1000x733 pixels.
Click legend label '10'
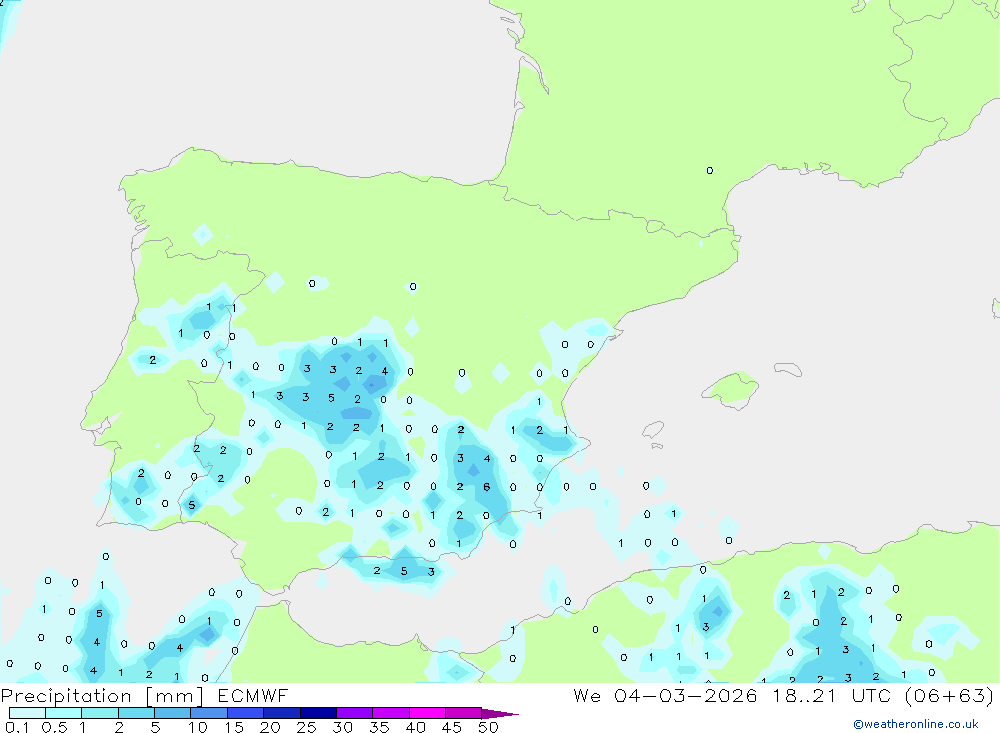[198, 727]
